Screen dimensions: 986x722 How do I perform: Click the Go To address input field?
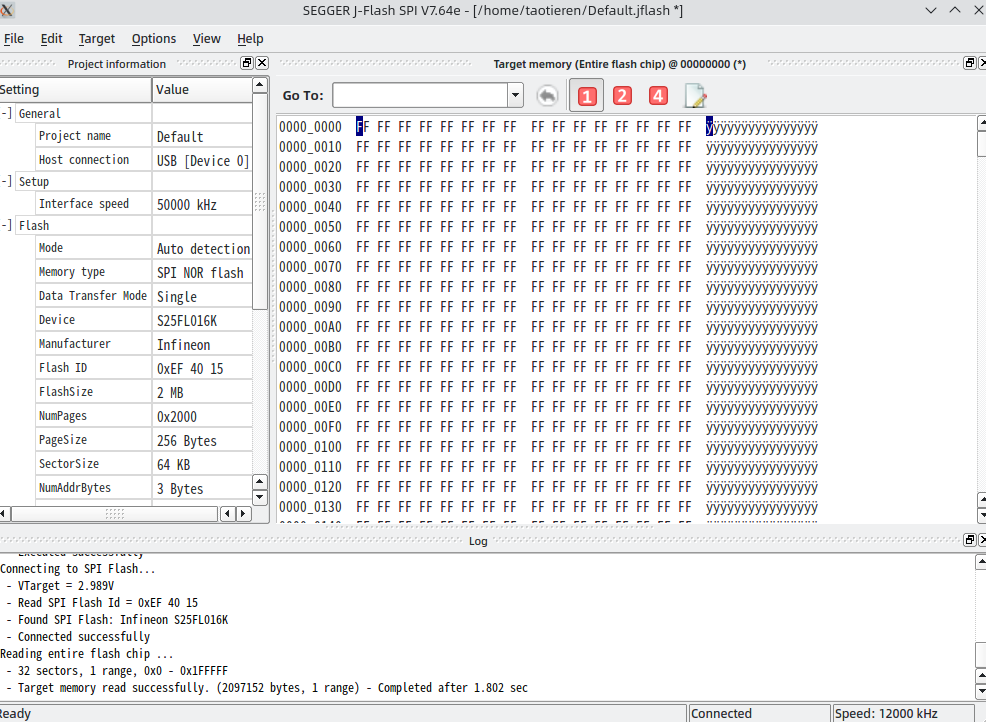pos(420,96)
